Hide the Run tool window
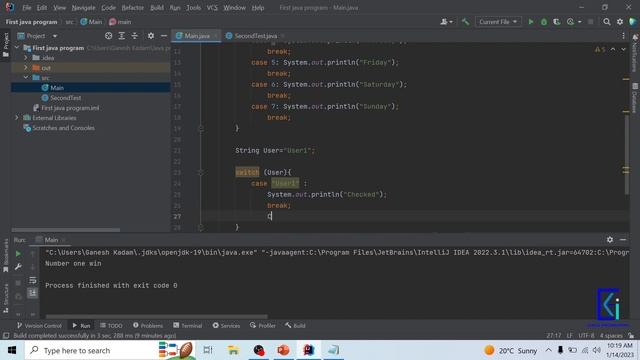The height and width of the screenshot is (360, 640). [x=623, y=240]
